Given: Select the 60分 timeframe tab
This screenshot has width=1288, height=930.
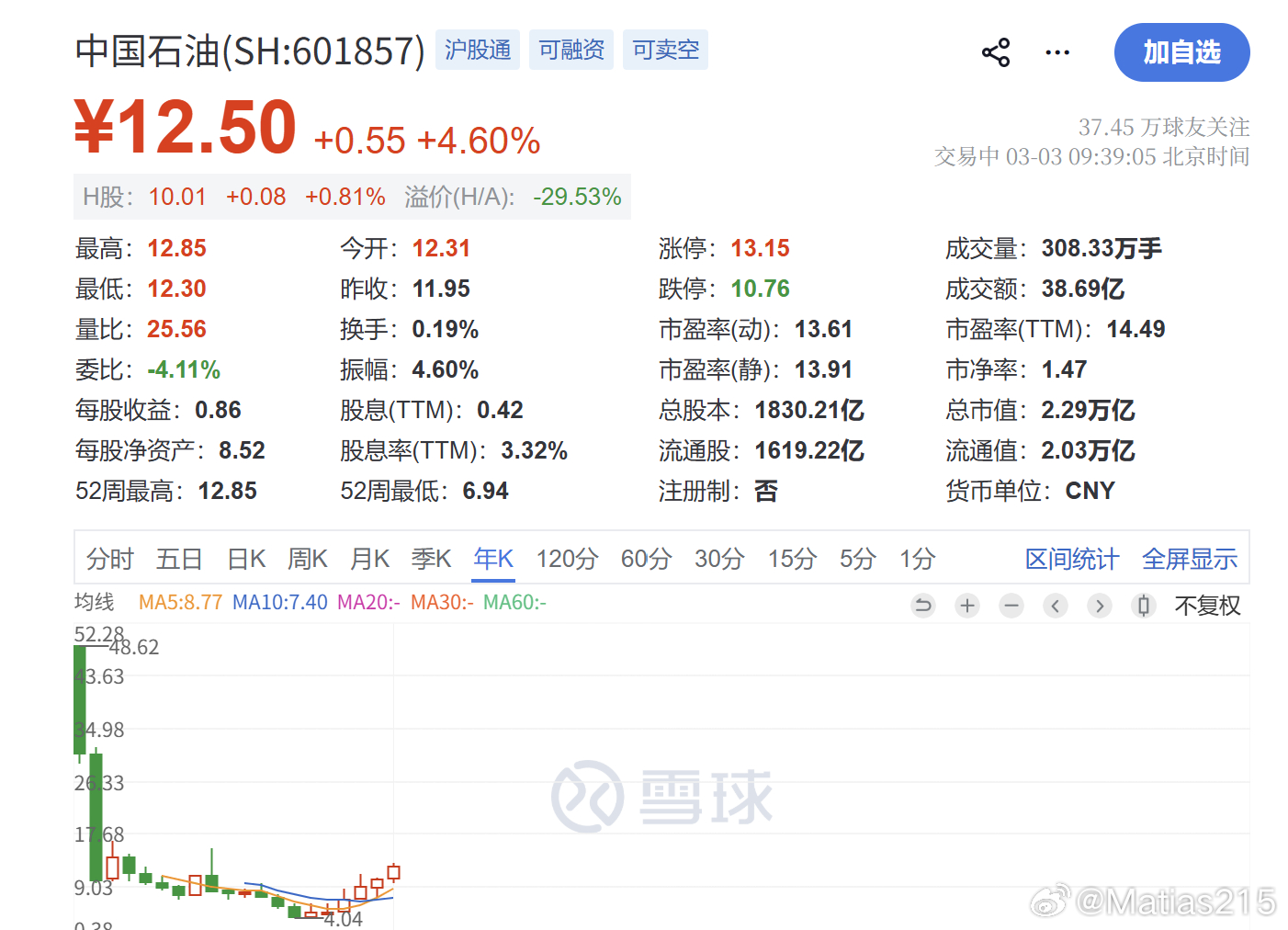Looking at the screenshot, I should (646, 558).
